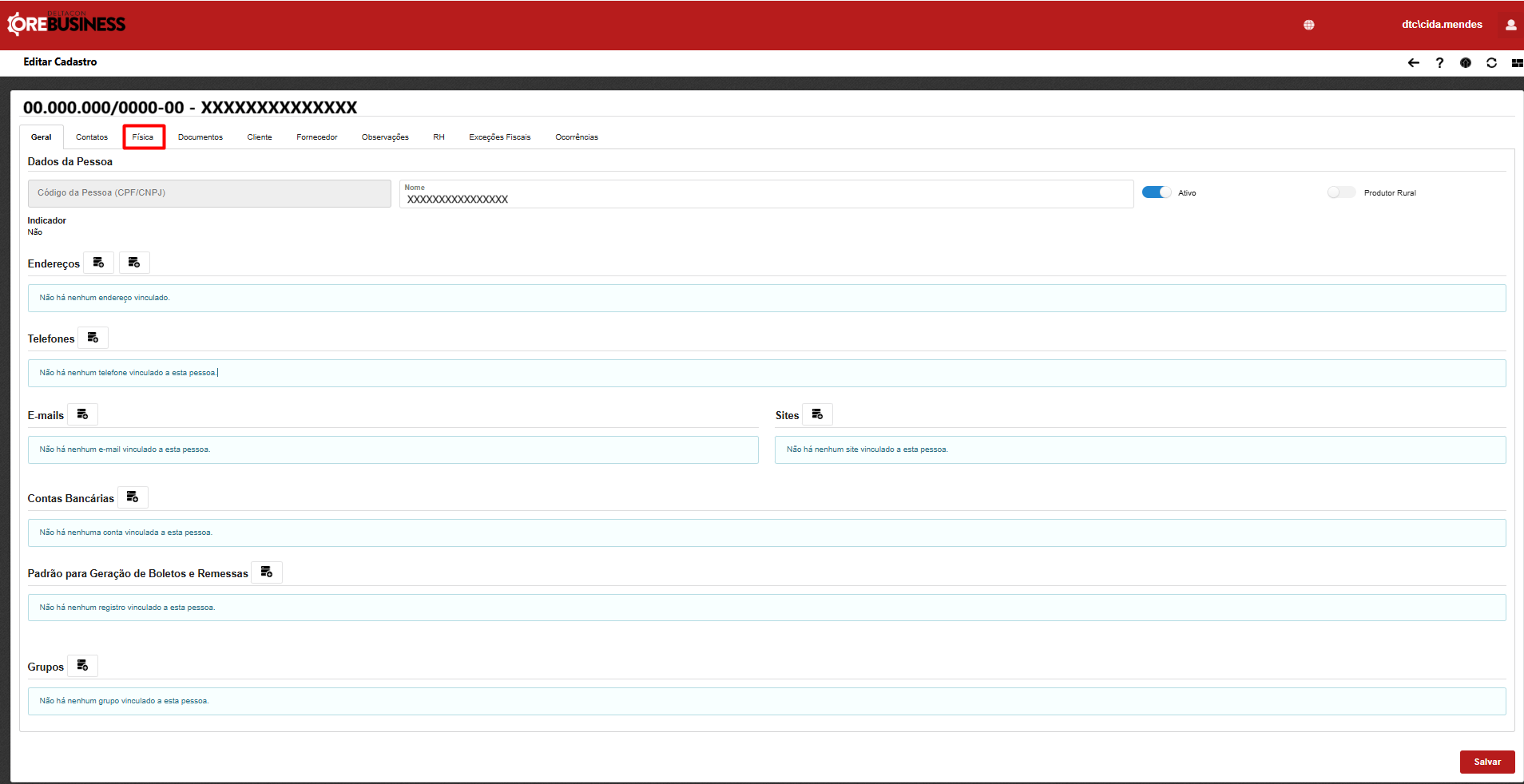1524x784 pixels.
Task: Go to the Exceções Fiscais tab
Action: [499, 137]
